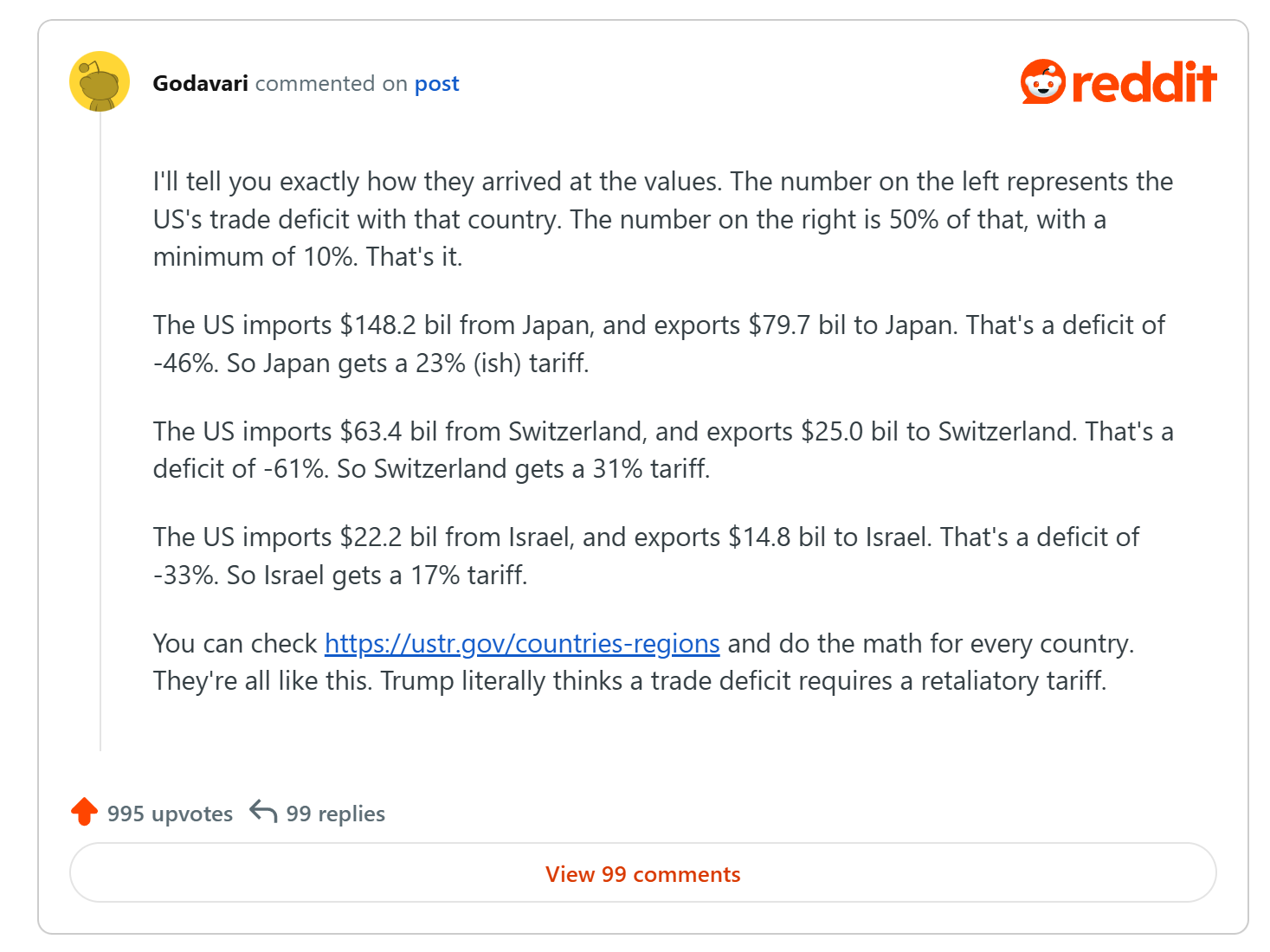Follow the ustr.gov/countries-regions hyperlink
Viewport: 1270px width, 952px height.
522,643
